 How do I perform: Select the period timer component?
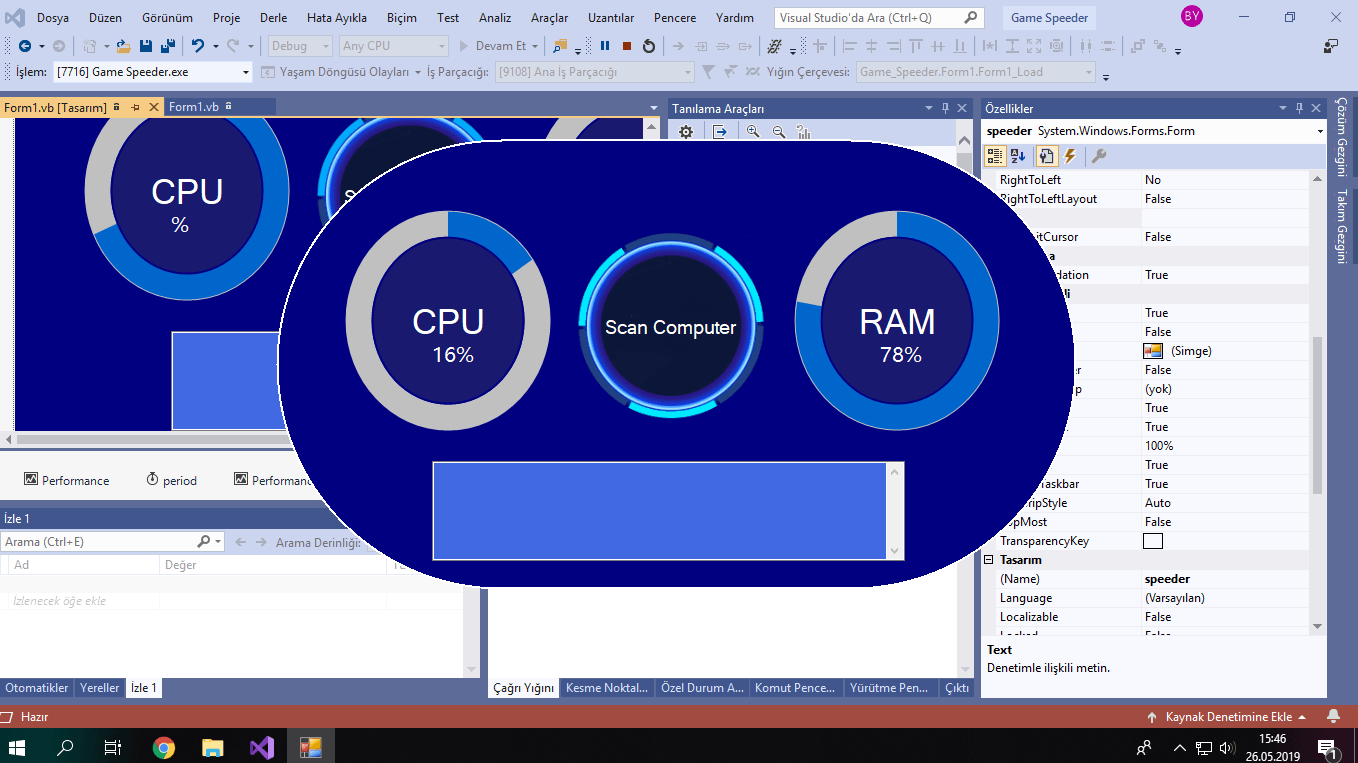(x=171, y=480)
